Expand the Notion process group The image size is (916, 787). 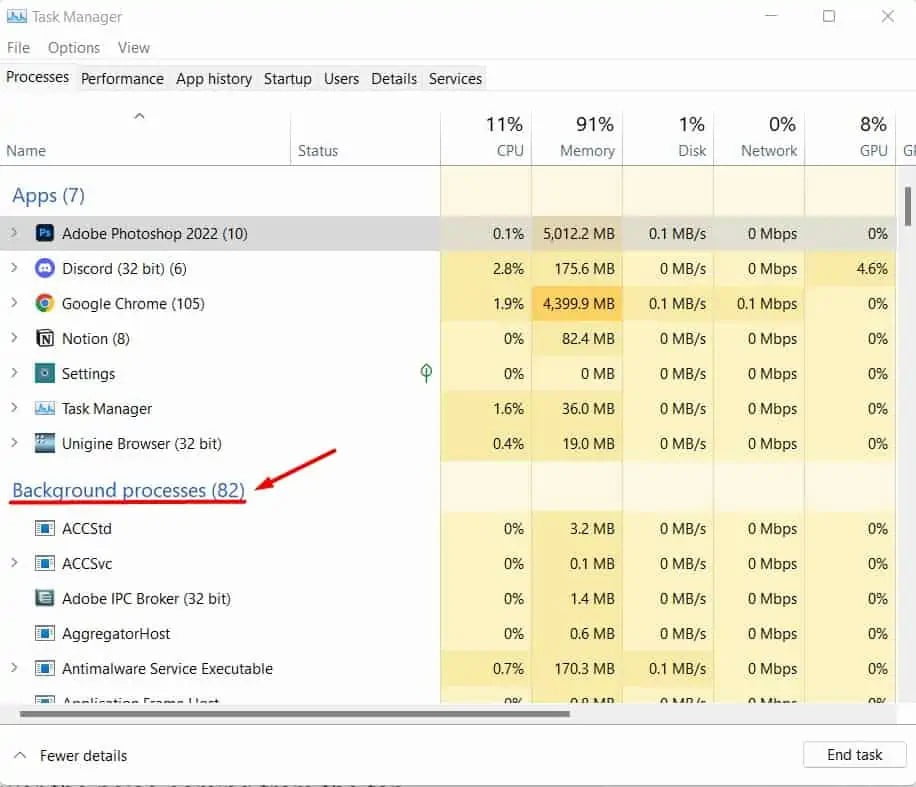tap(14, 338)
